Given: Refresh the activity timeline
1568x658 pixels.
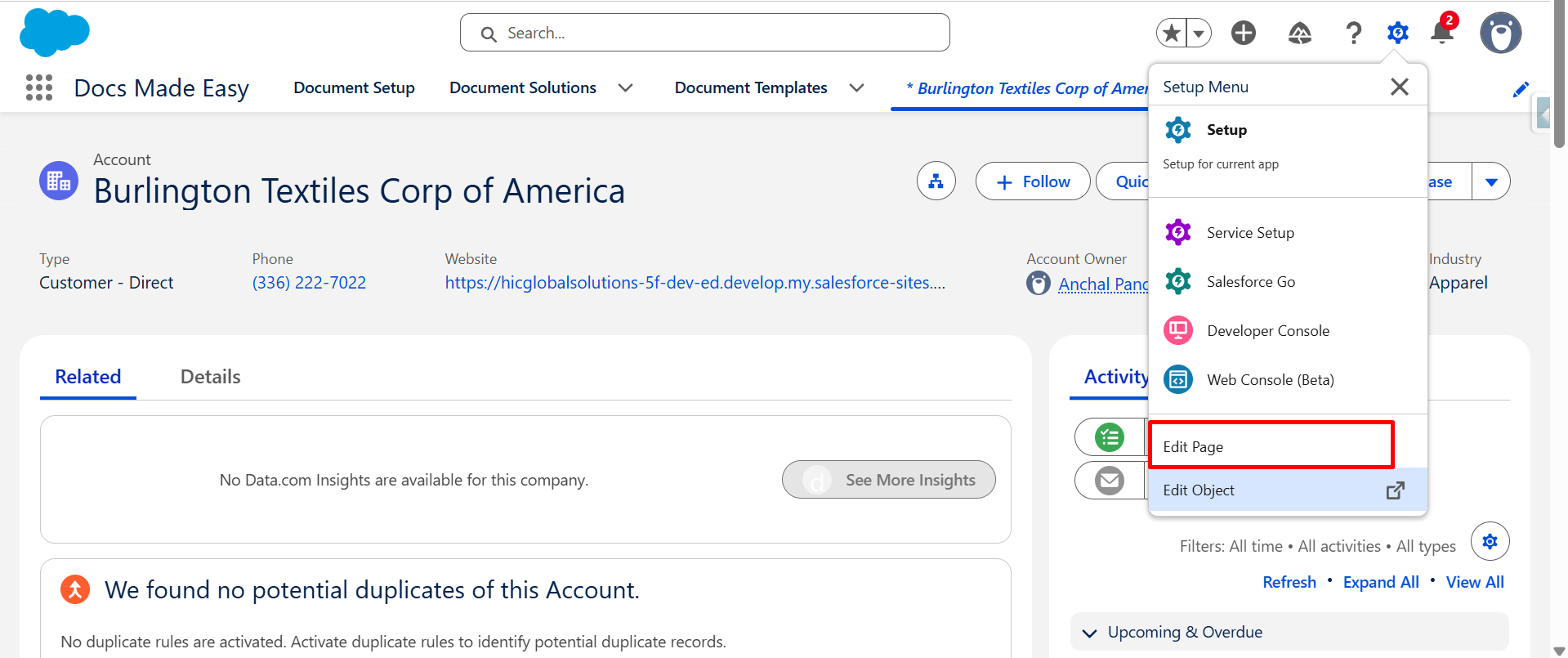Looking at the screenshot, I should pyautogui.click(x=1289, y=582).
